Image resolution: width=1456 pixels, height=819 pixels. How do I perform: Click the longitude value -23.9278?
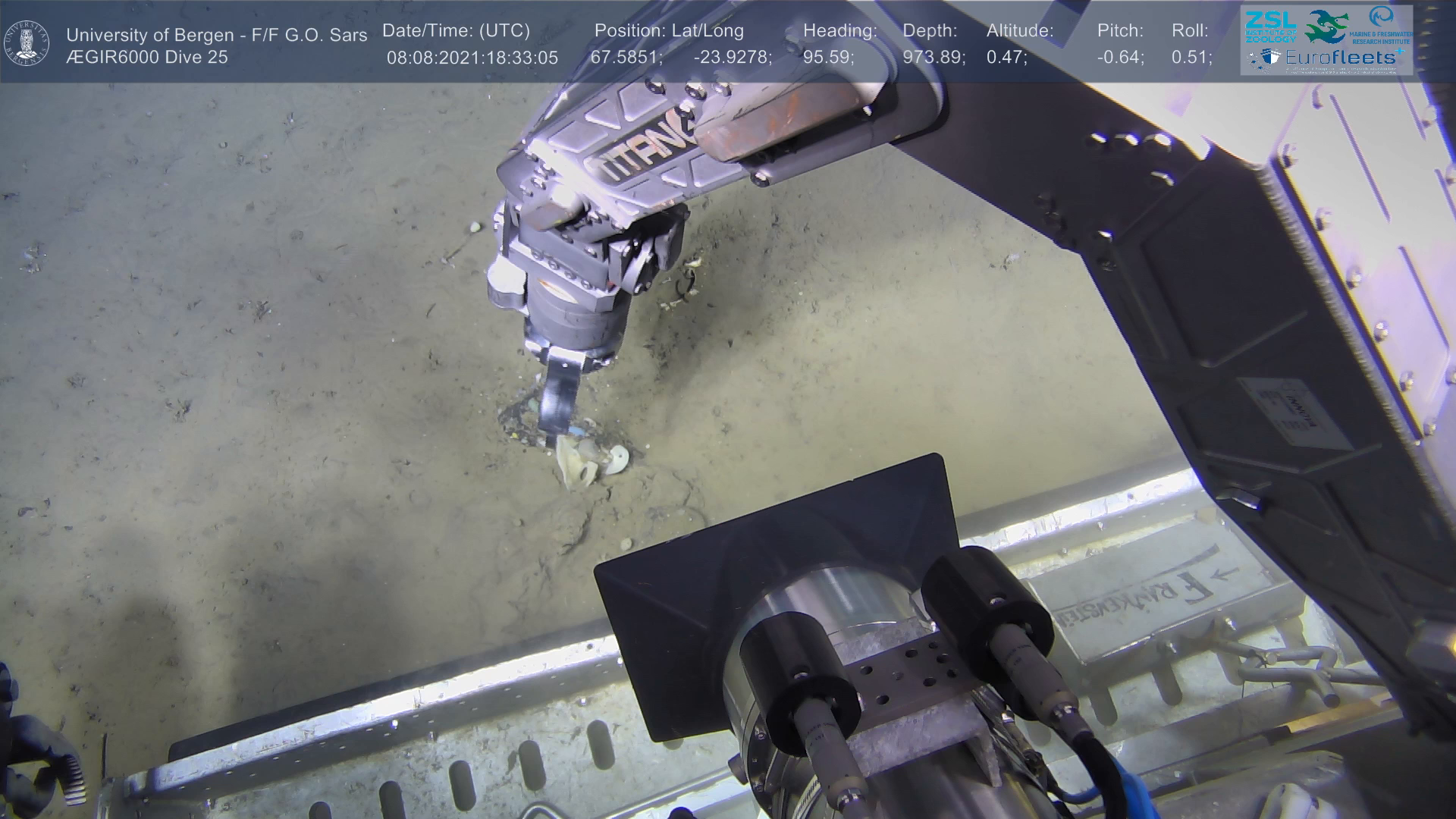point(732,58)
